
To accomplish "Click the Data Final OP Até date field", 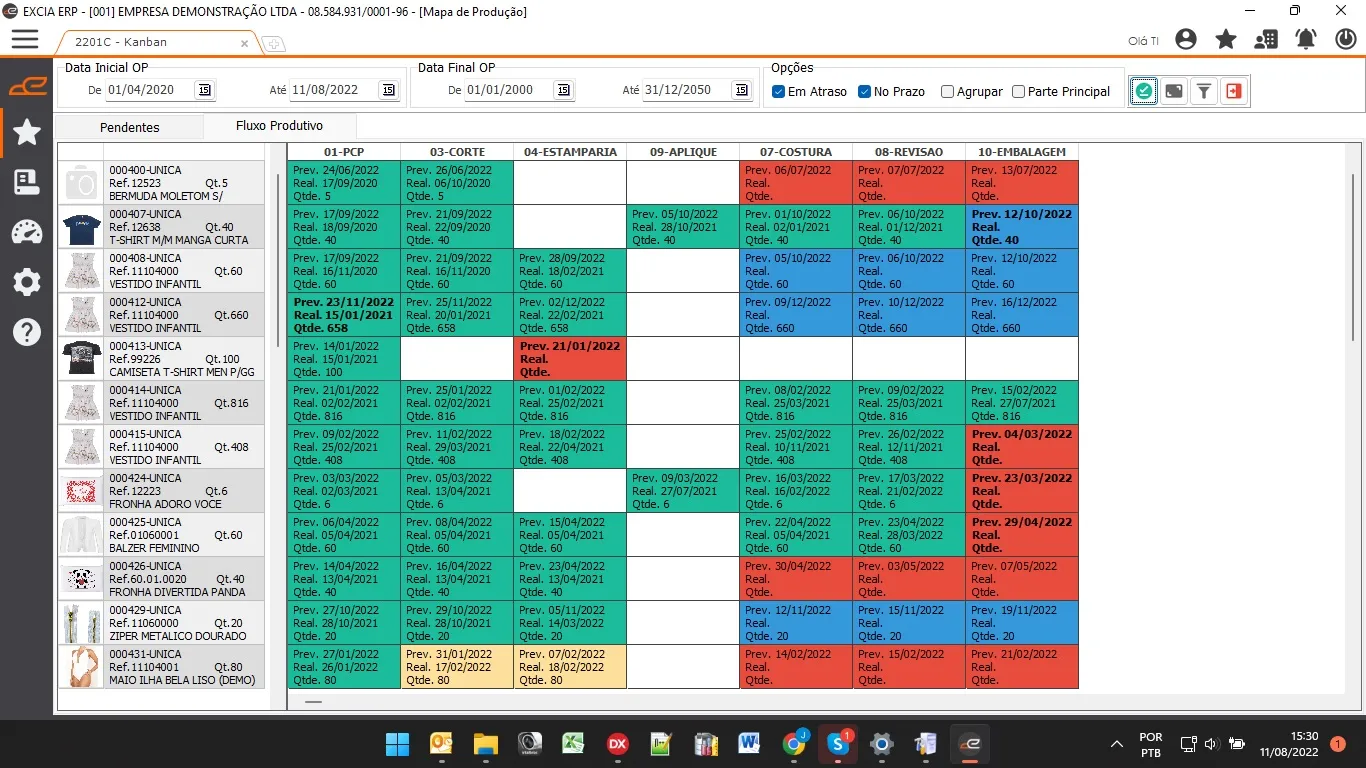I will [686, 90].
